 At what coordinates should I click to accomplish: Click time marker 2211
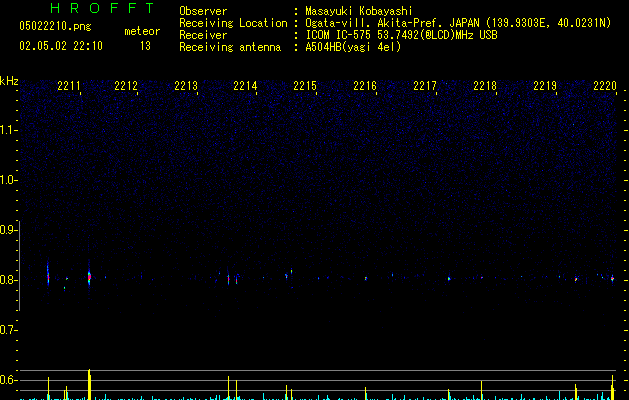69,86
